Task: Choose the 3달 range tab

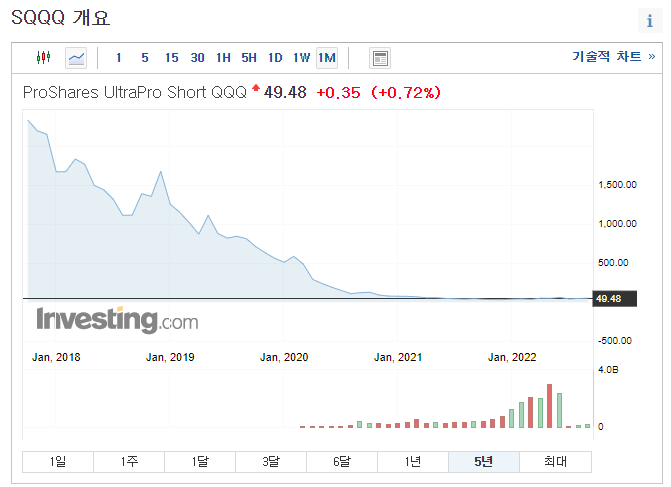Action: [271, 461]
